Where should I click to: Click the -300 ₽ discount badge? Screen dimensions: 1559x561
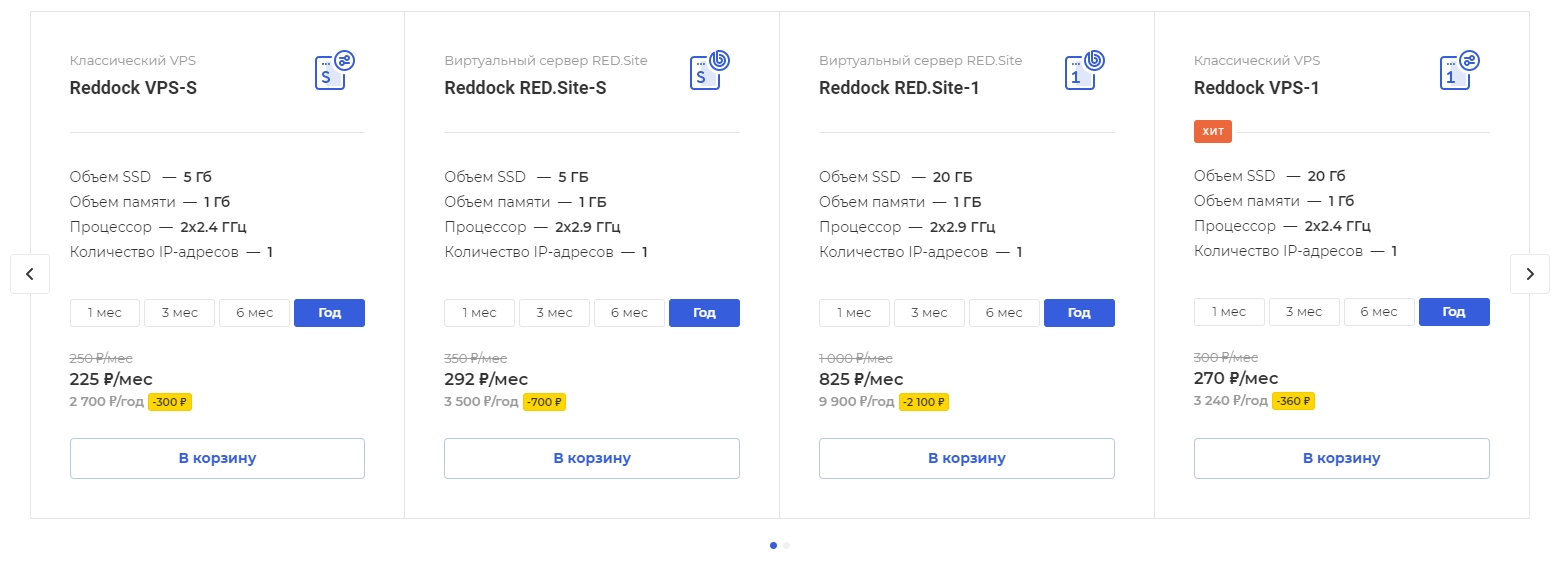[x=170, y=402]
